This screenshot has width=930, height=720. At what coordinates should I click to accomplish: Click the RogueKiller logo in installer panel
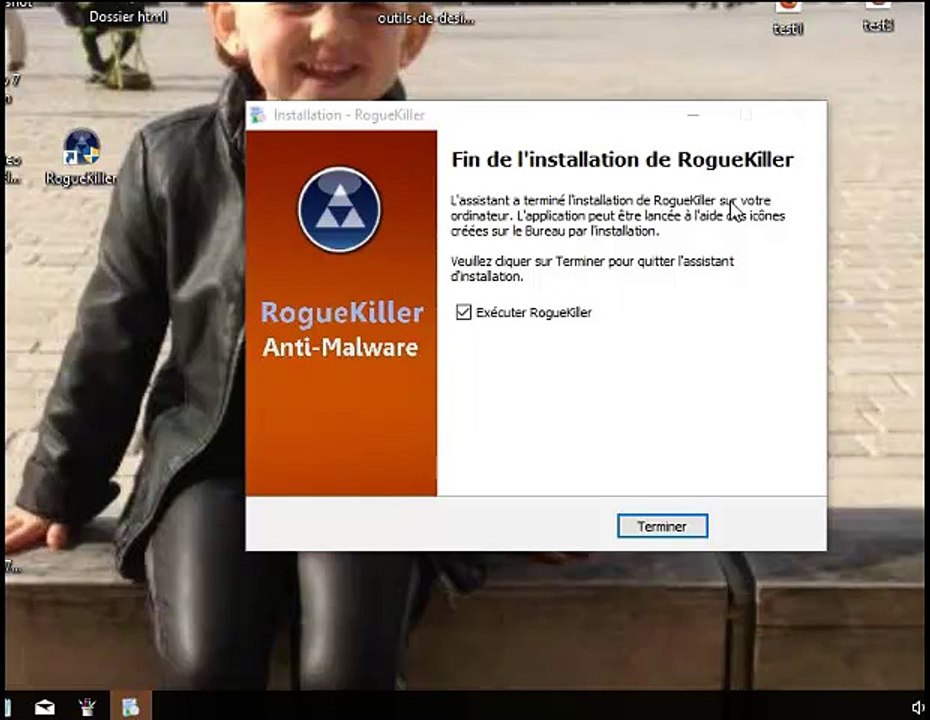click(x=339, y=209)
